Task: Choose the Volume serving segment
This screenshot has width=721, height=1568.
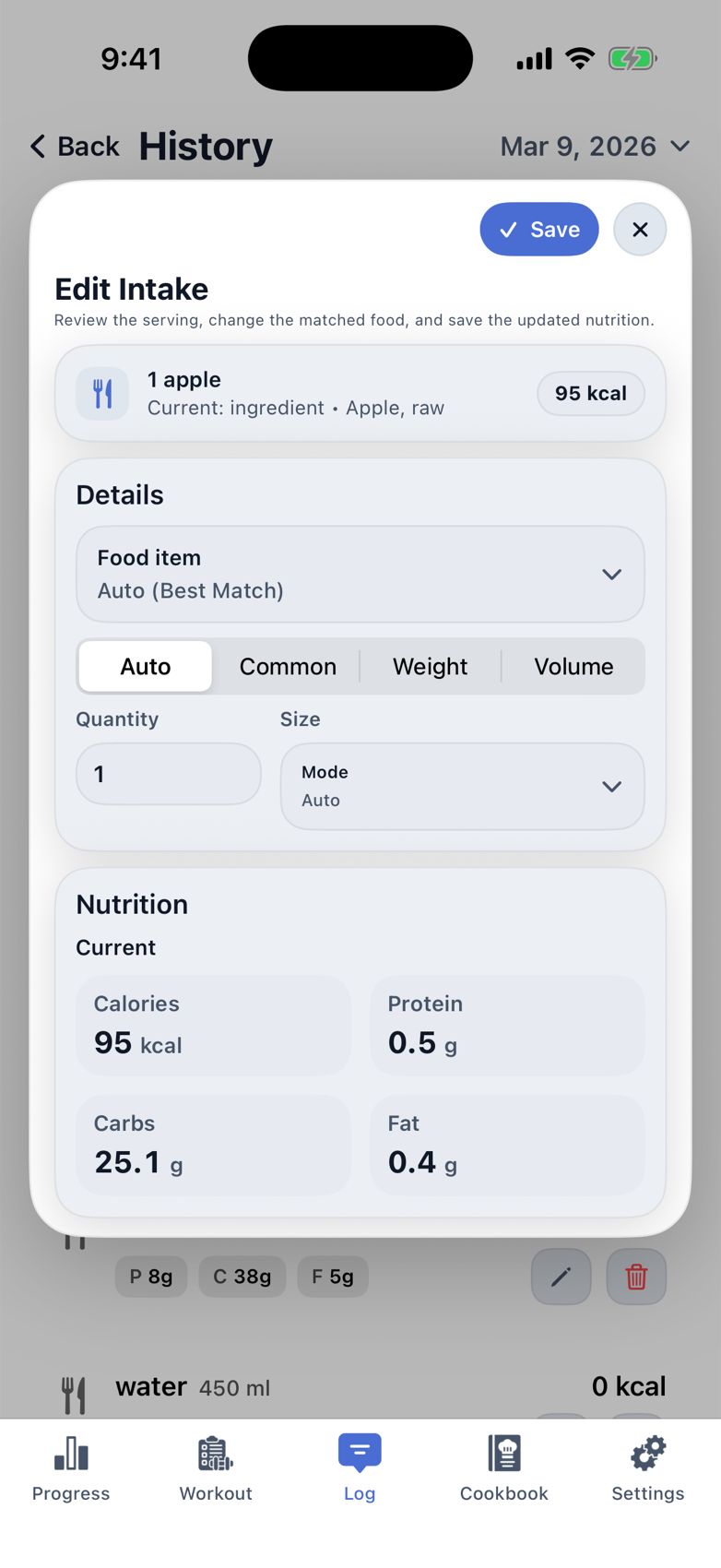Action: tap(573, 666)
